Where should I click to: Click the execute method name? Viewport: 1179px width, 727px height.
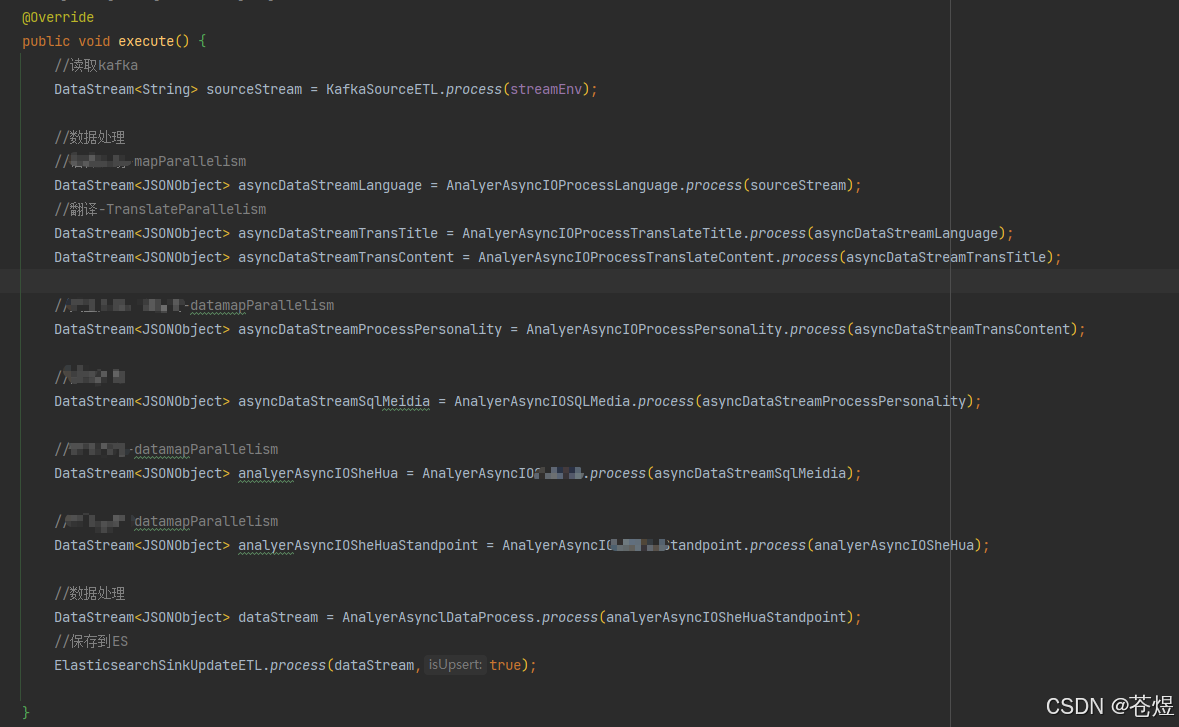(146, 41)
